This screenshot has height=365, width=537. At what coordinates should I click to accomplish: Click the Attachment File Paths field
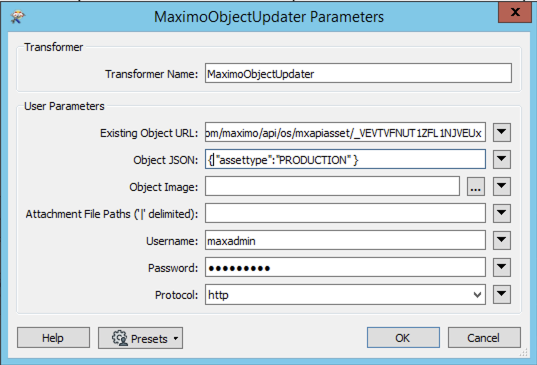(x=345, y=213)
